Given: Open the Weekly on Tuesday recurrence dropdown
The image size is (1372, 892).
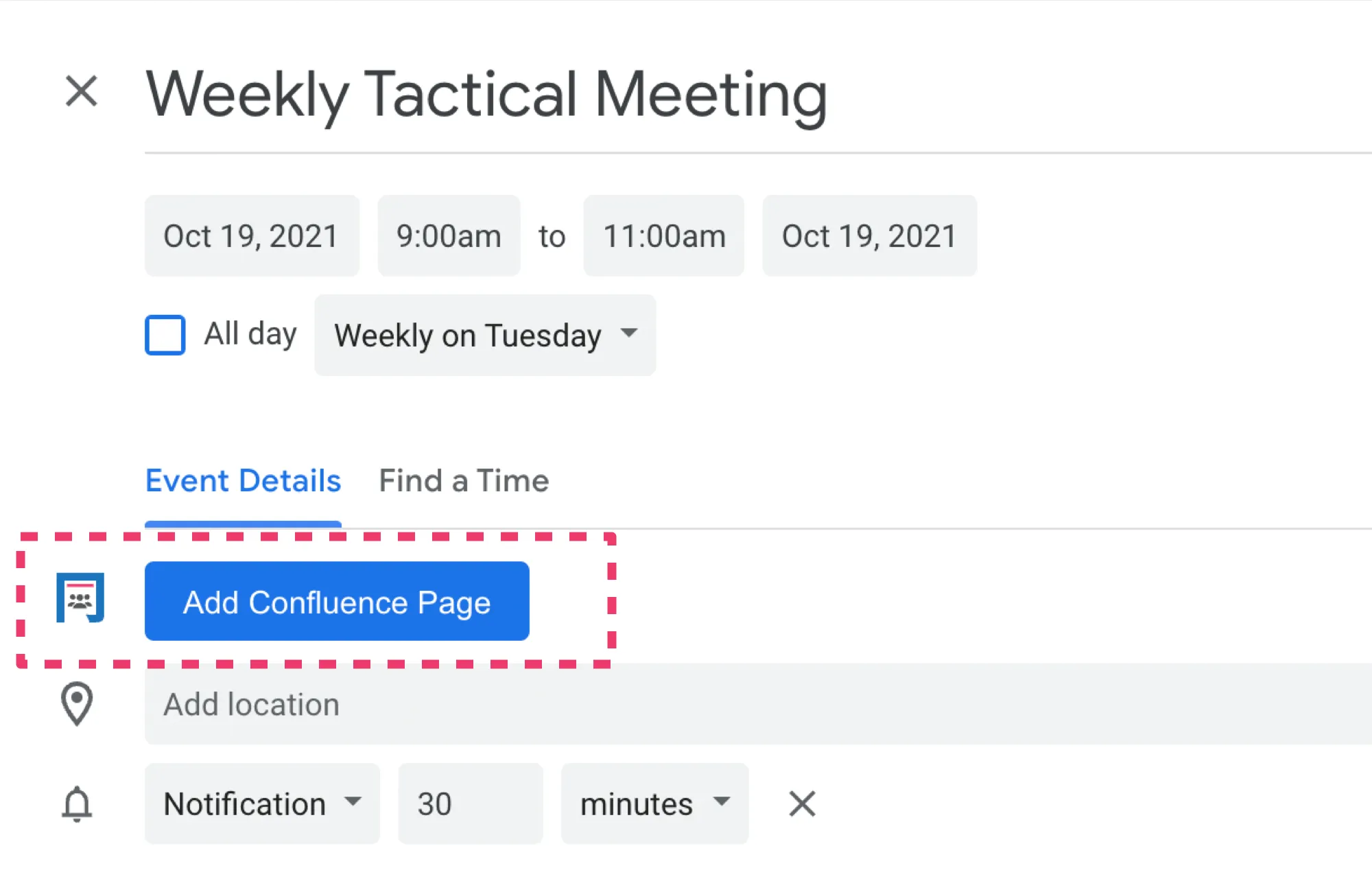Looking at the screenshot, I should 484,336.
